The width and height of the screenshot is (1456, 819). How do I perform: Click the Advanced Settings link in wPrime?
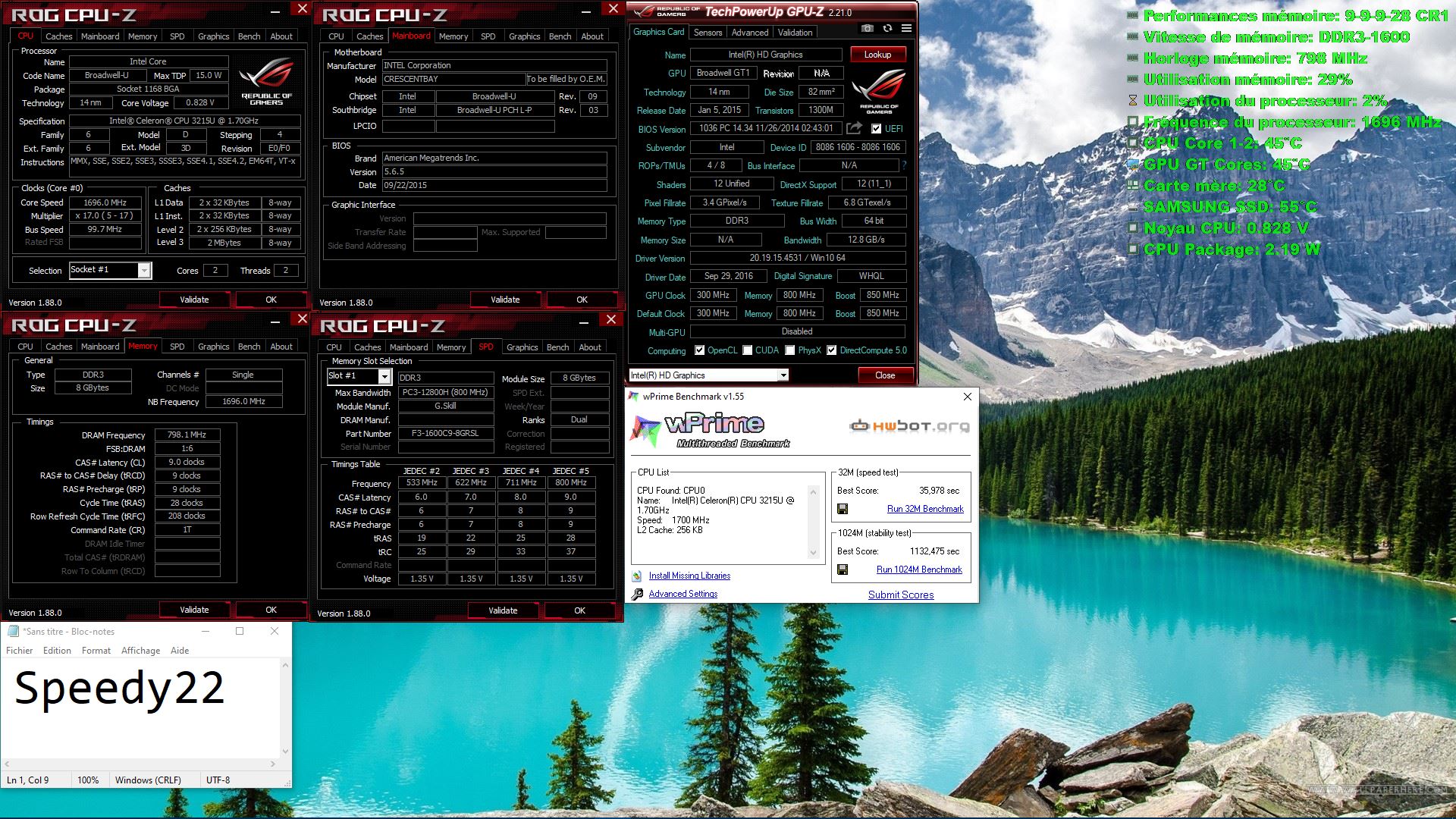coord(682,595)
